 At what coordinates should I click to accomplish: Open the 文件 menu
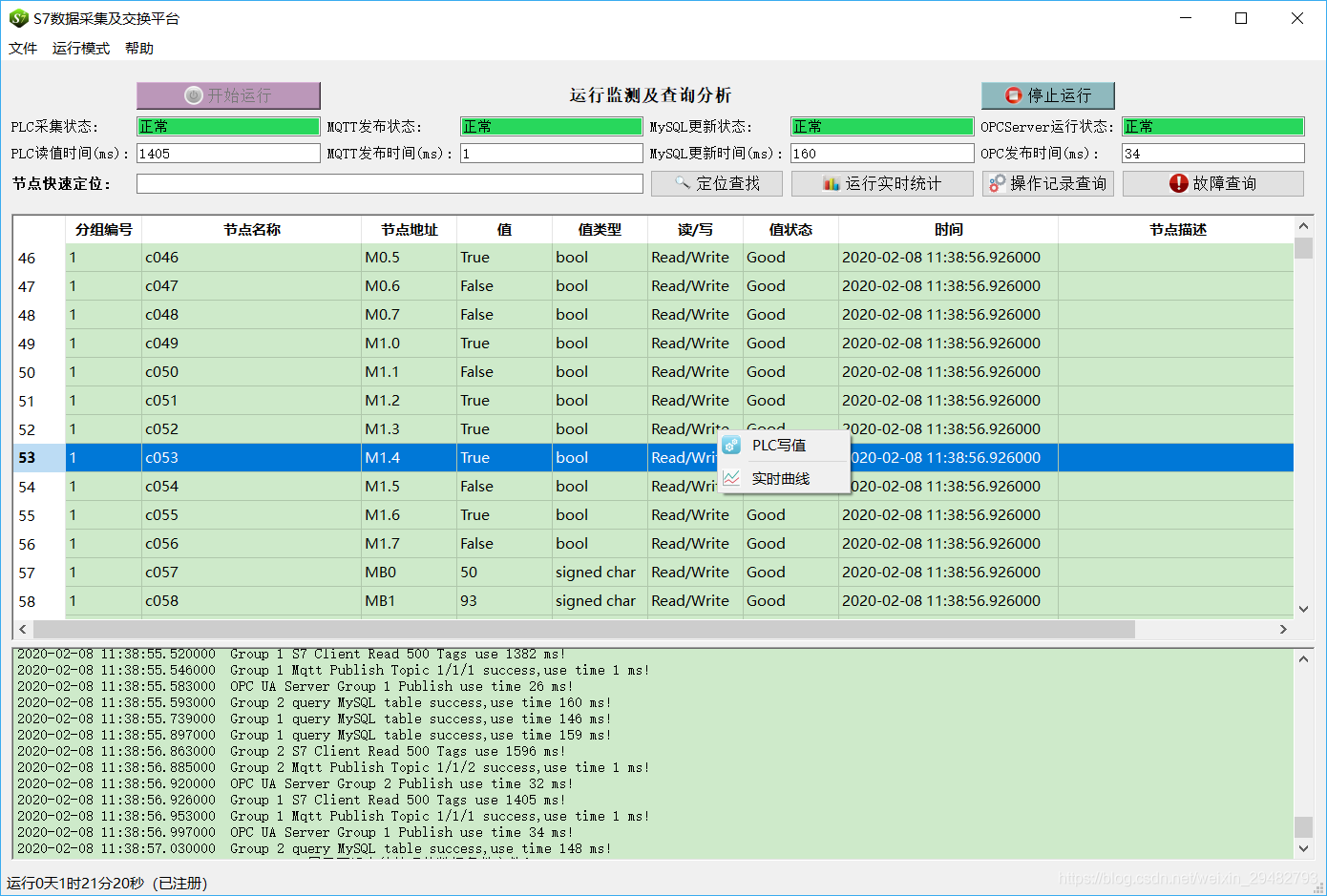23,48
